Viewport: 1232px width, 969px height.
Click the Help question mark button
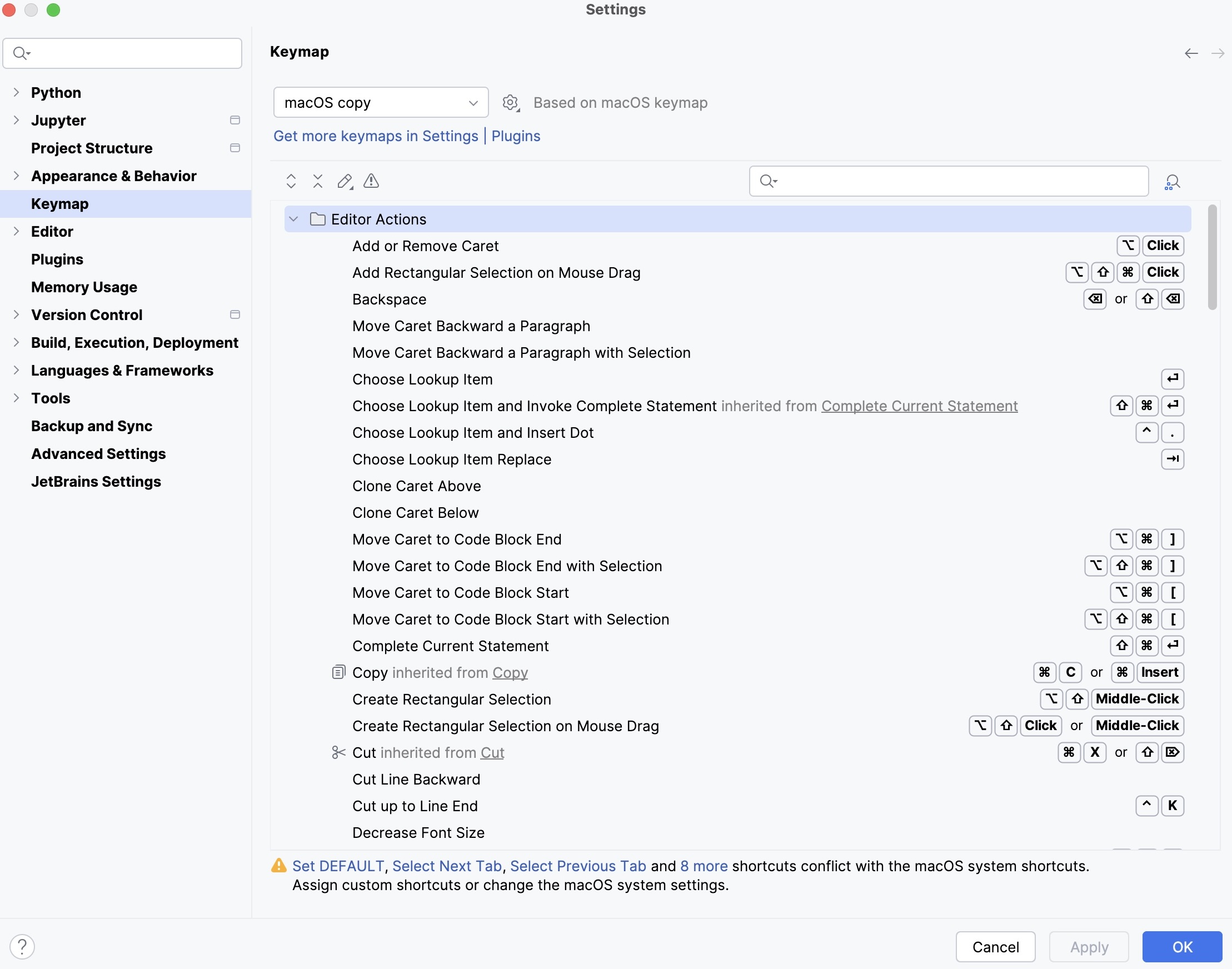tap(22, 946)
